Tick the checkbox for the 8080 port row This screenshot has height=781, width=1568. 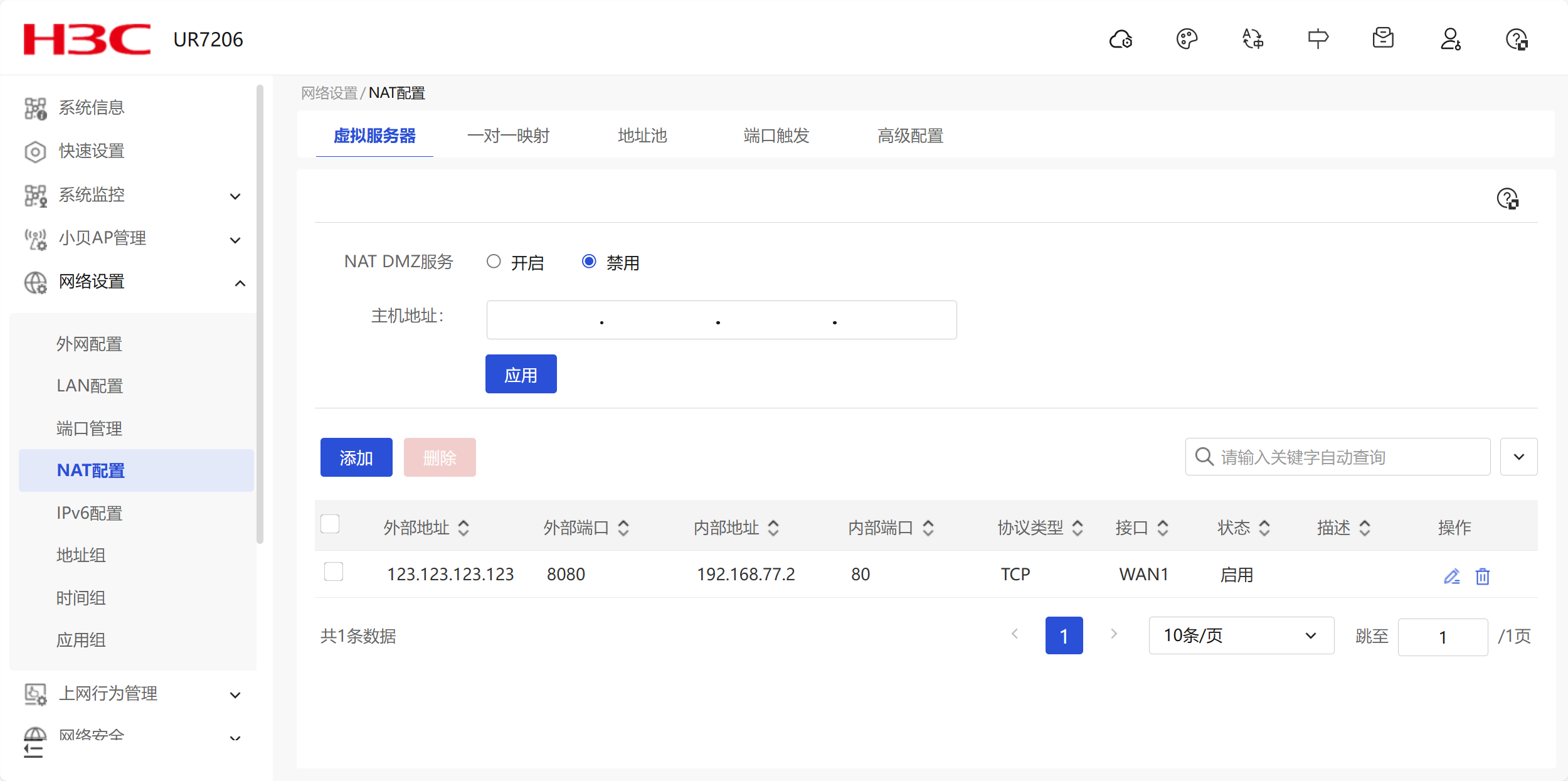tap(334, 572)
